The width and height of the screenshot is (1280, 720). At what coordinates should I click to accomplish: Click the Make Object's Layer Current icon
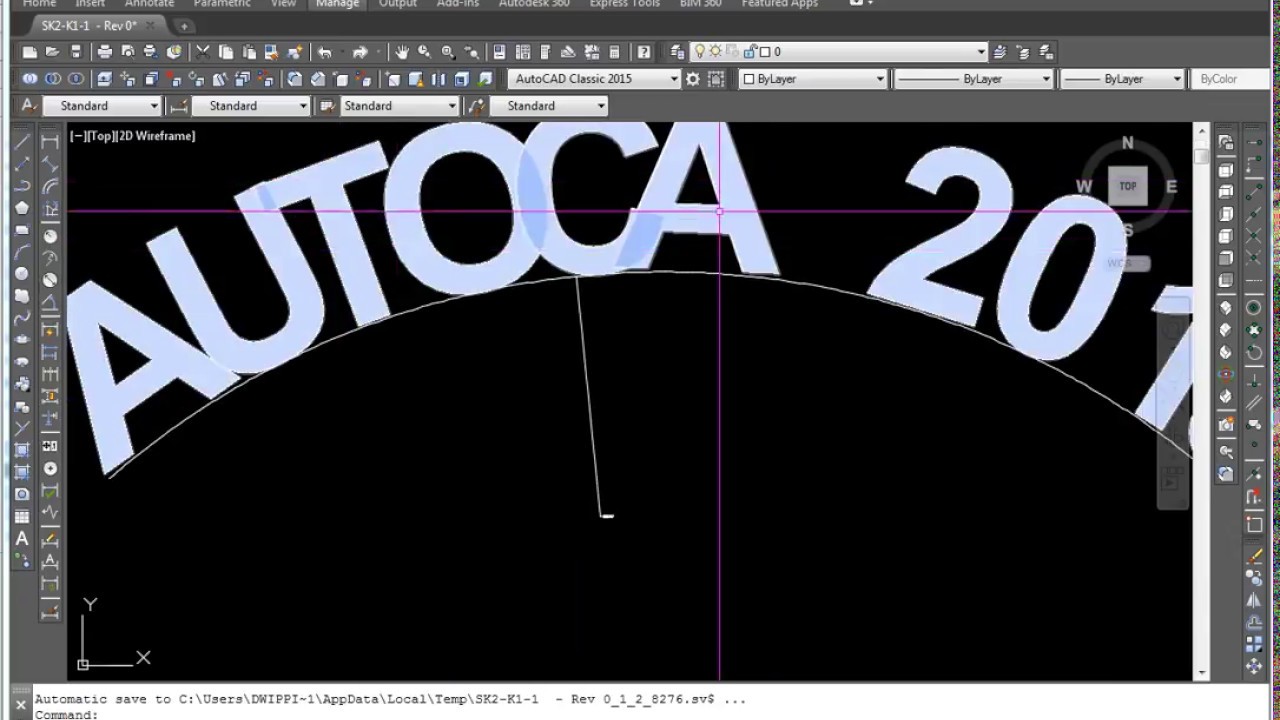(x=1000, y=52)
